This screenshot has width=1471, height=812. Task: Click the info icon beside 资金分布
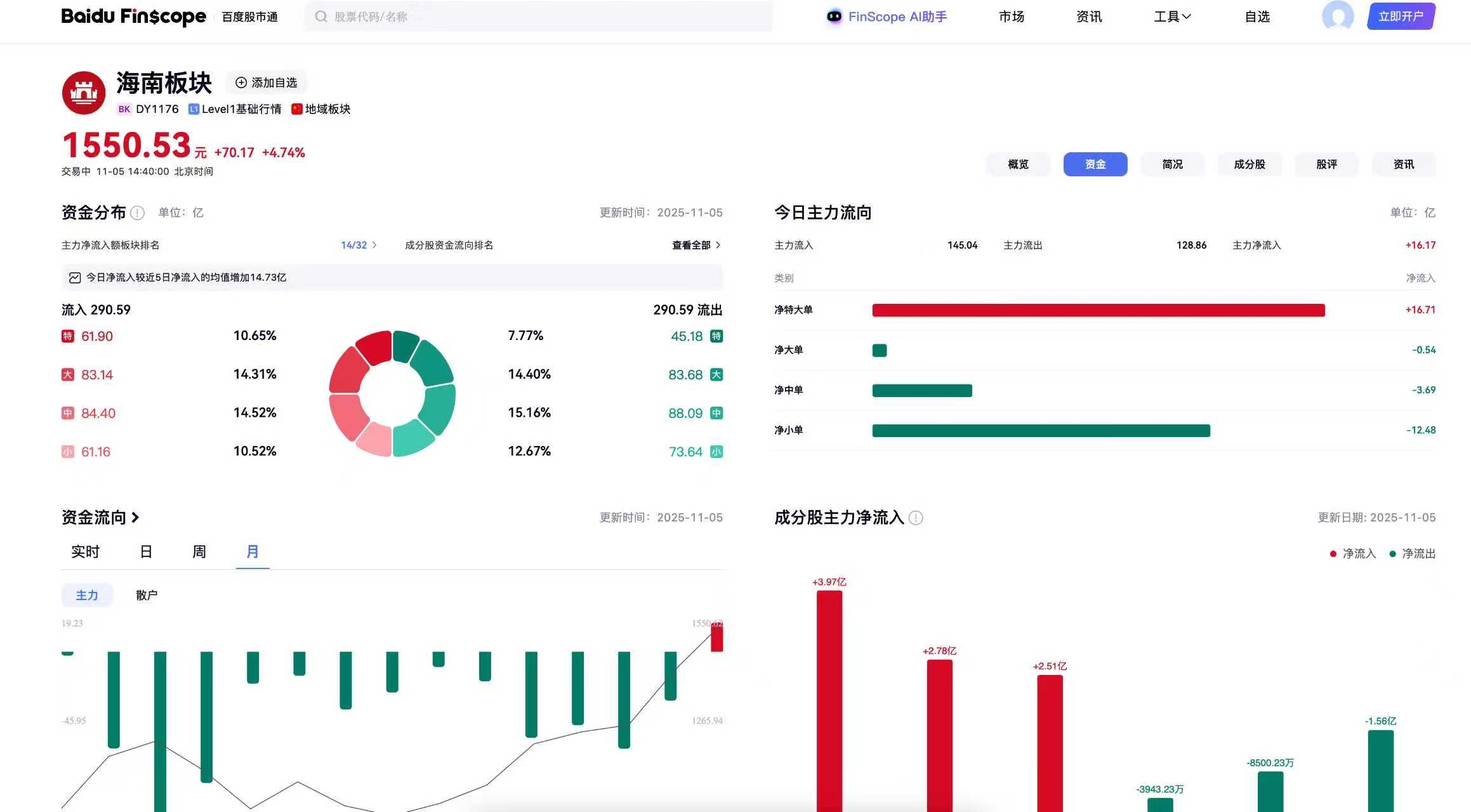click(x=137, y=213)
